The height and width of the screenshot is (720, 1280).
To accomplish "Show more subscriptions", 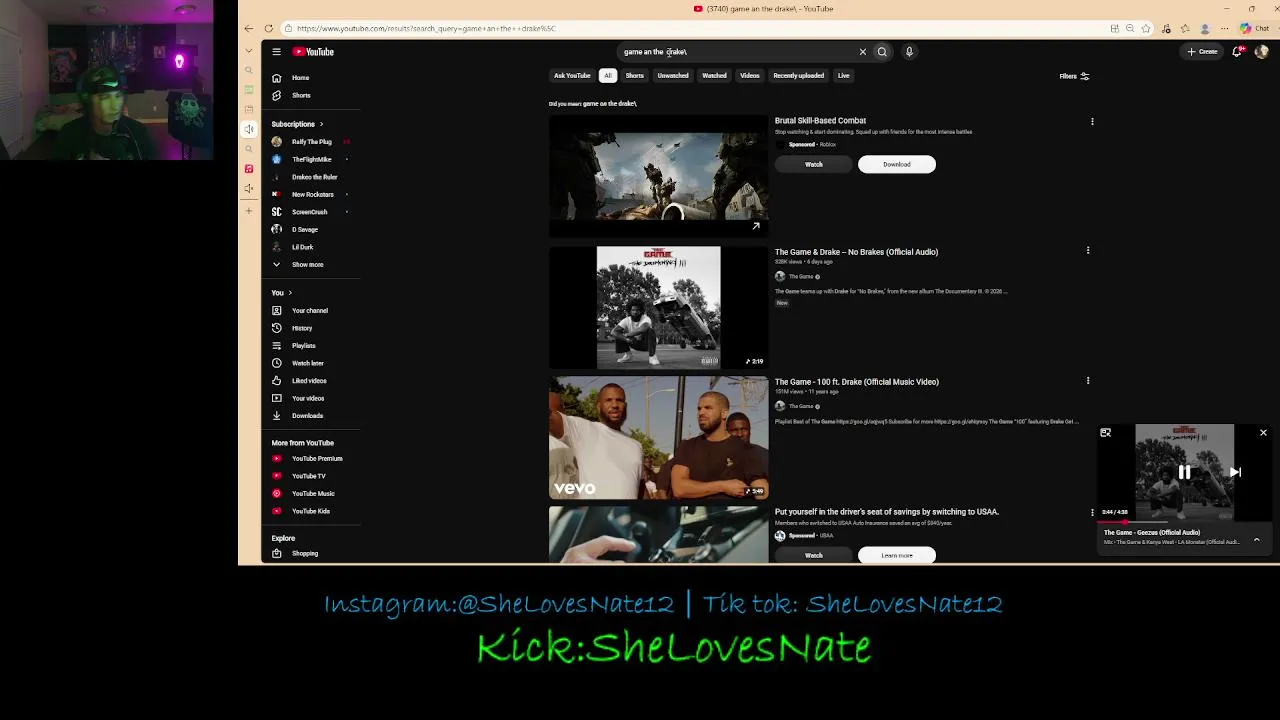I will click(x=308, y=265).
